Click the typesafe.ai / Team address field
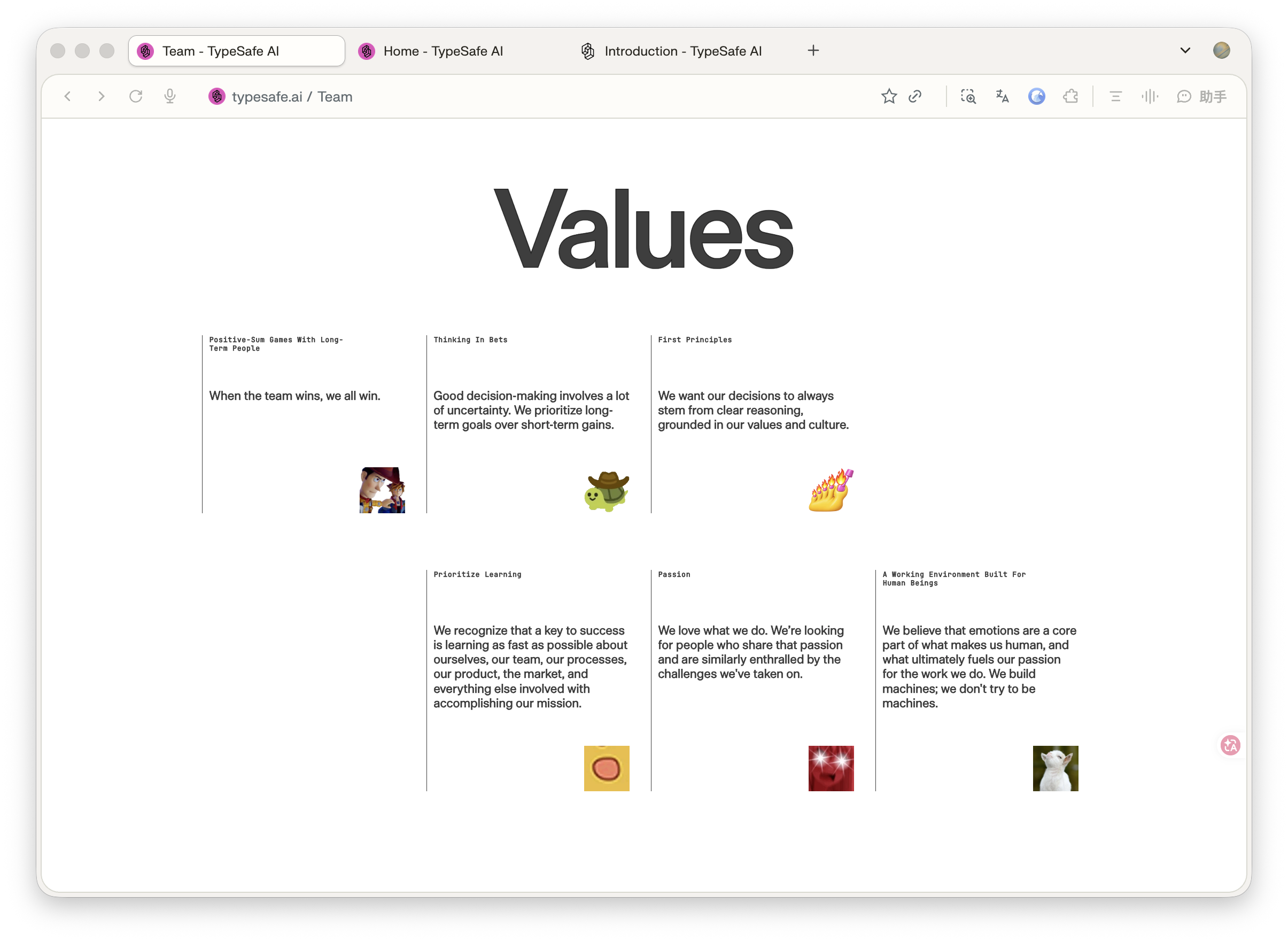 [292, 96]
